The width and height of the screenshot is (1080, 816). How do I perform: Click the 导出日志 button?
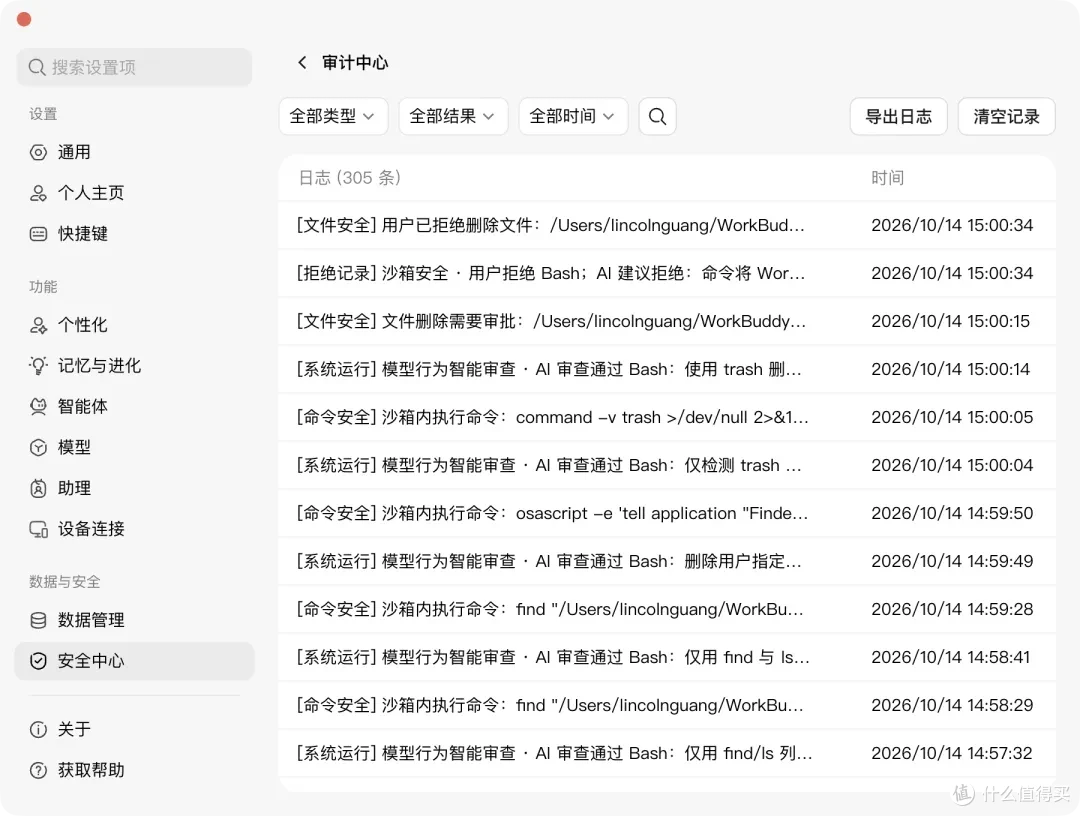pos(898,116)
